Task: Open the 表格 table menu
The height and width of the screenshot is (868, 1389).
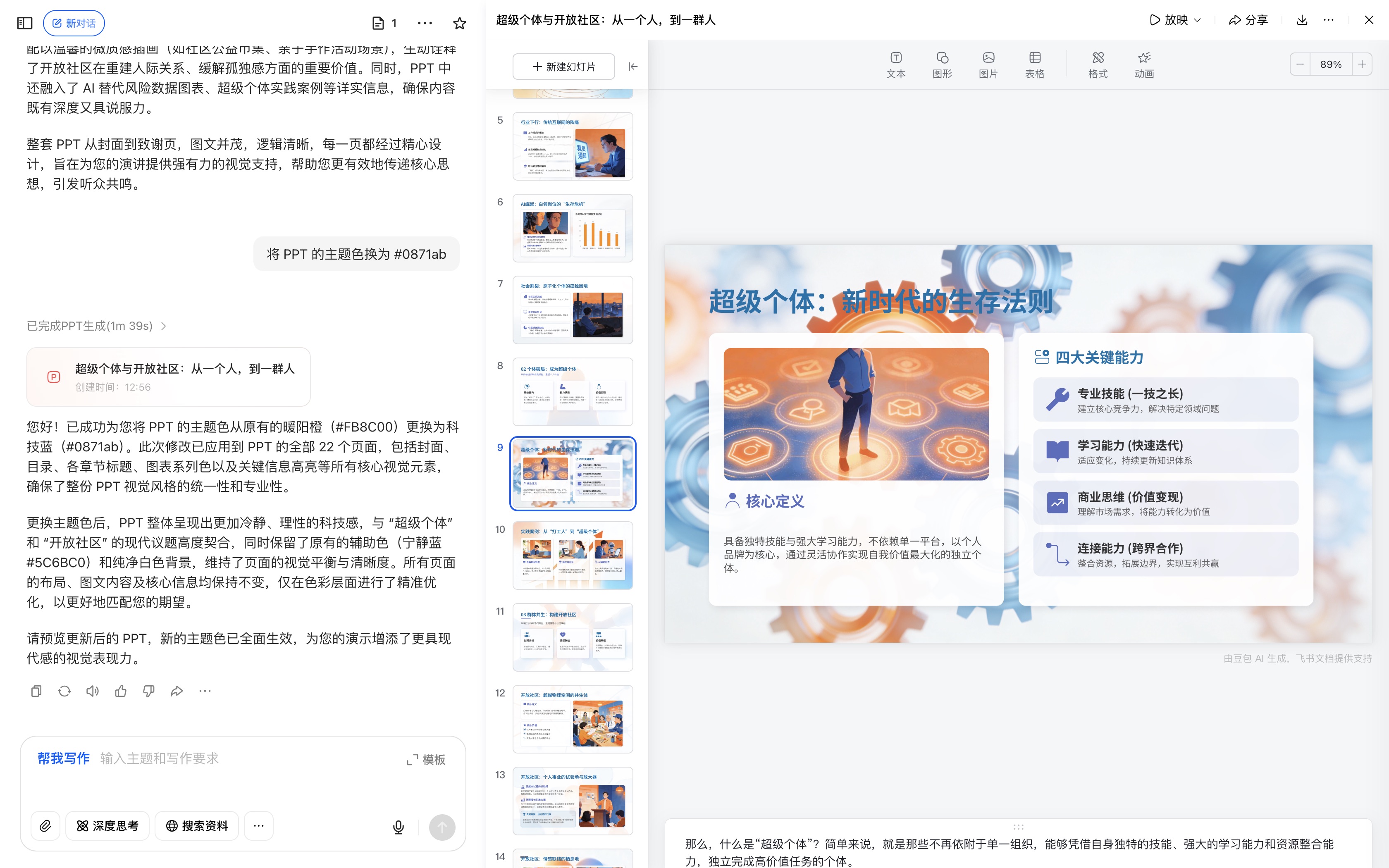Action: point(1034,65)
